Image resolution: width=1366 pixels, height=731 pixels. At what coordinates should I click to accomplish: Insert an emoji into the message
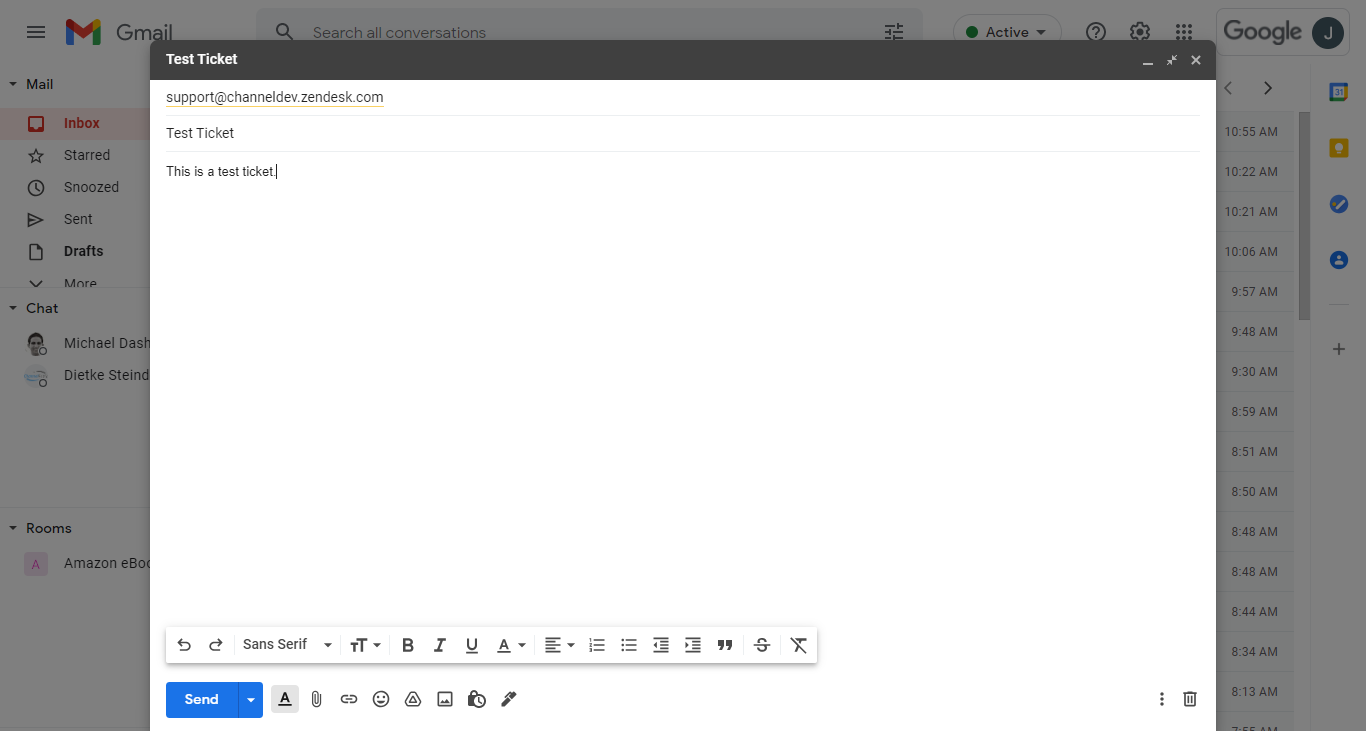point(381,699)
